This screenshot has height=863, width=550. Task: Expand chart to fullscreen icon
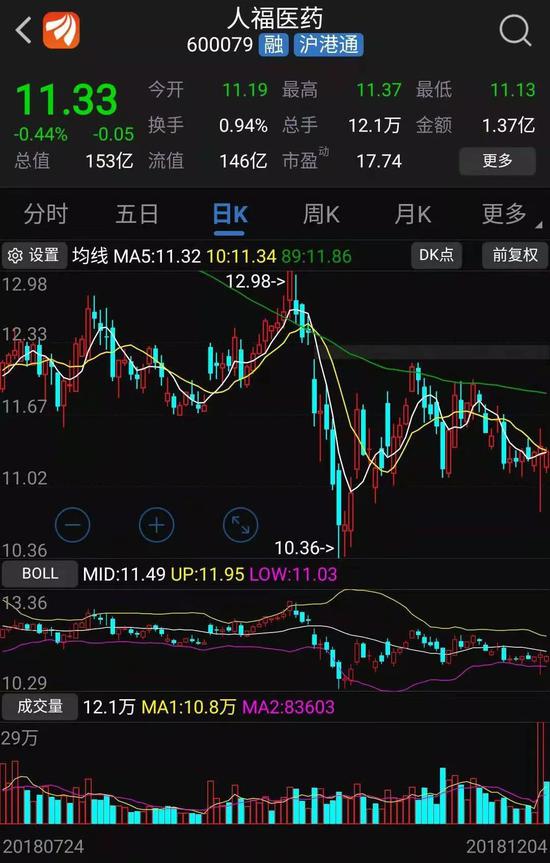pos(241,525)
